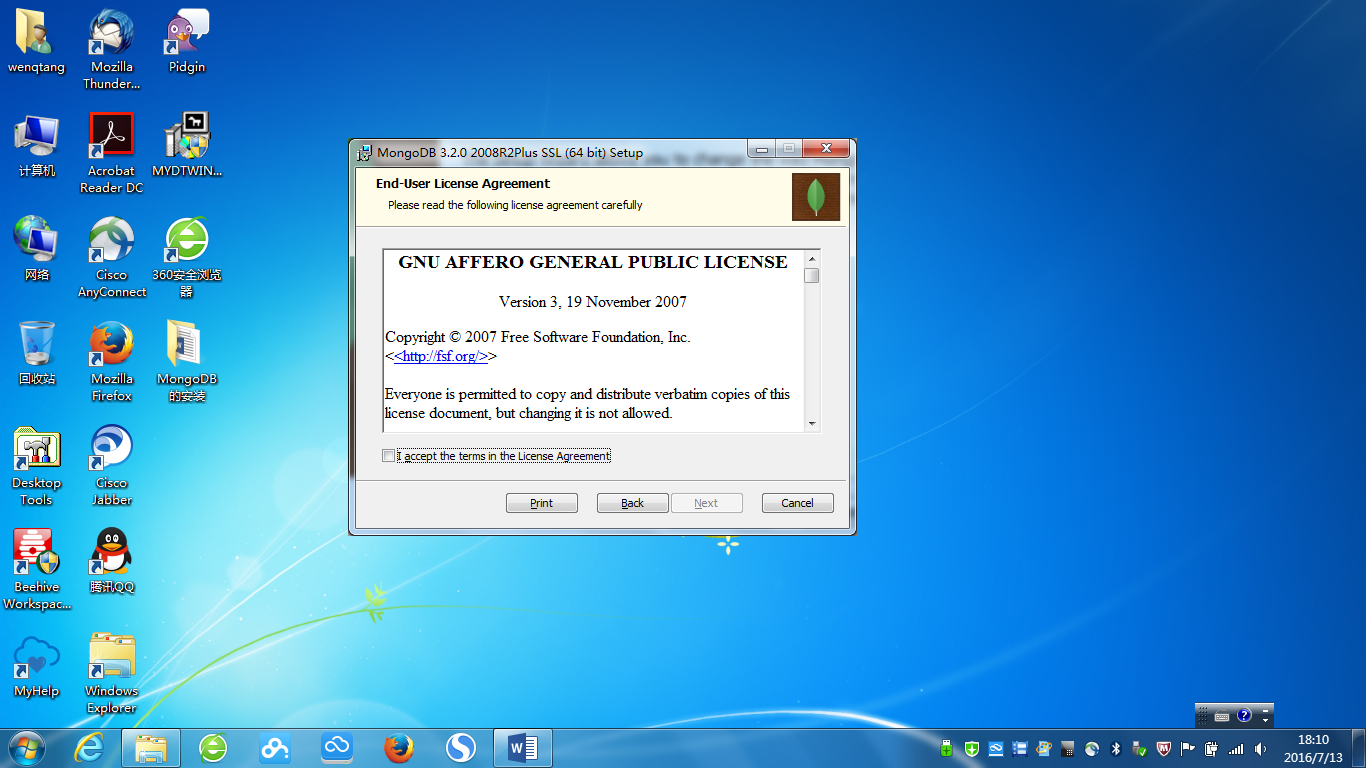The image size is (1366, 768).
Task: Open McAfee shield tray icon
Action: point(1163,748)
